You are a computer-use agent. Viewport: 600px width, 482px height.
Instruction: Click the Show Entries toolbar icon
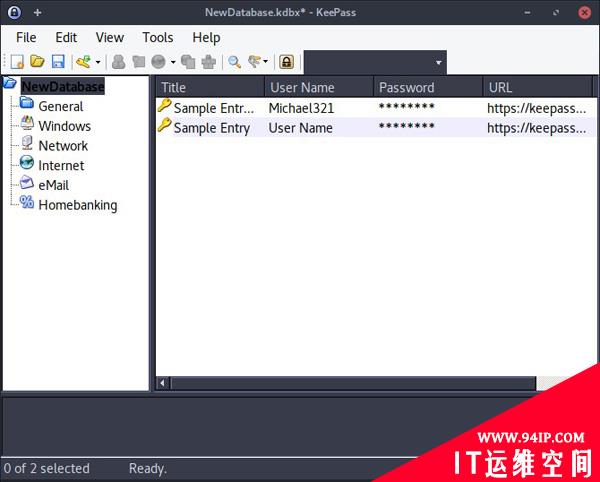click(x=254, y=62)
